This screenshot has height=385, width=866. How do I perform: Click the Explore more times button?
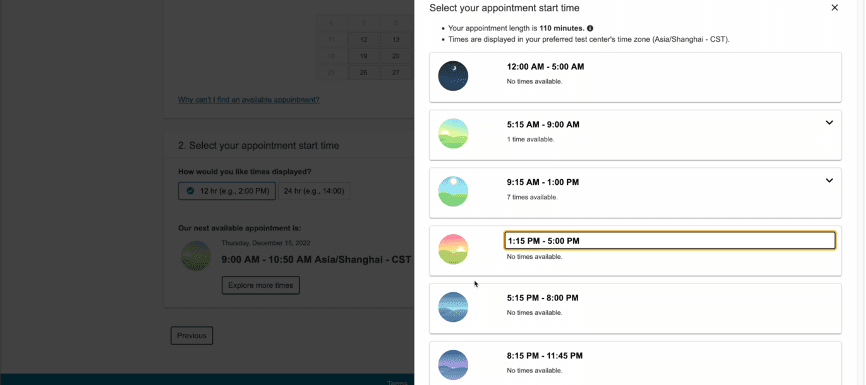[261, 286]
